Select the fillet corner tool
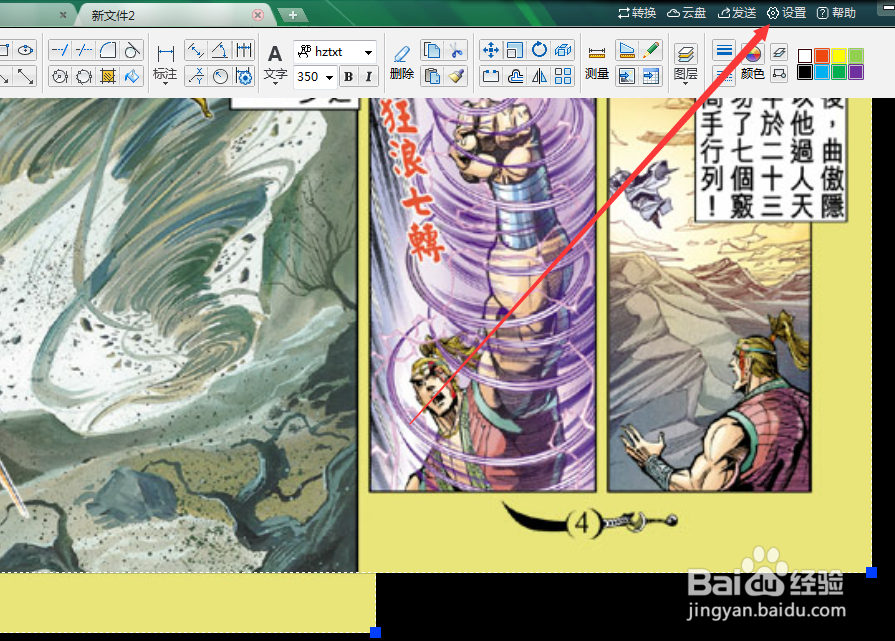 108,51
